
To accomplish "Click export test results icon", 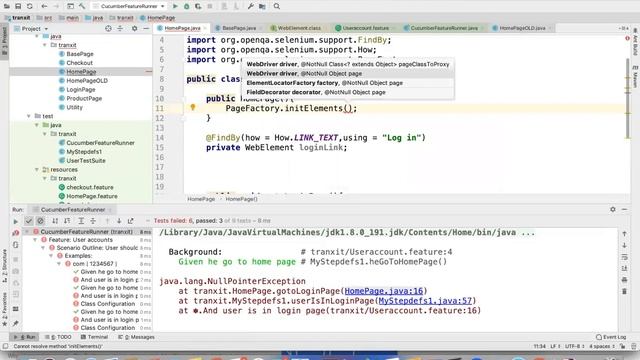I will (x=131, y=221).
